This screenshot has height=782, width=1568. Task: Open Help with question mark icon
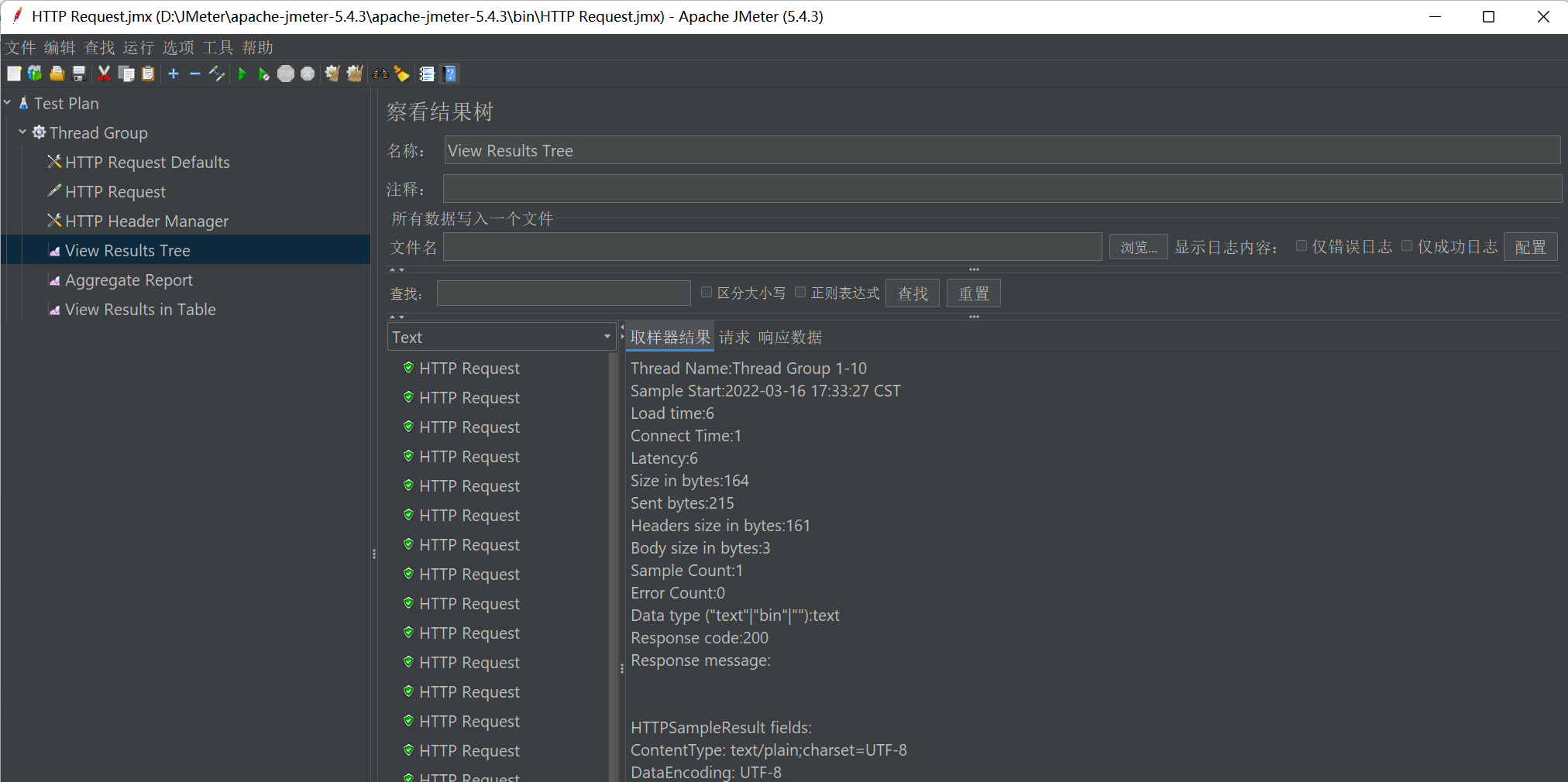pyautogui.click(x=450, y=74)
